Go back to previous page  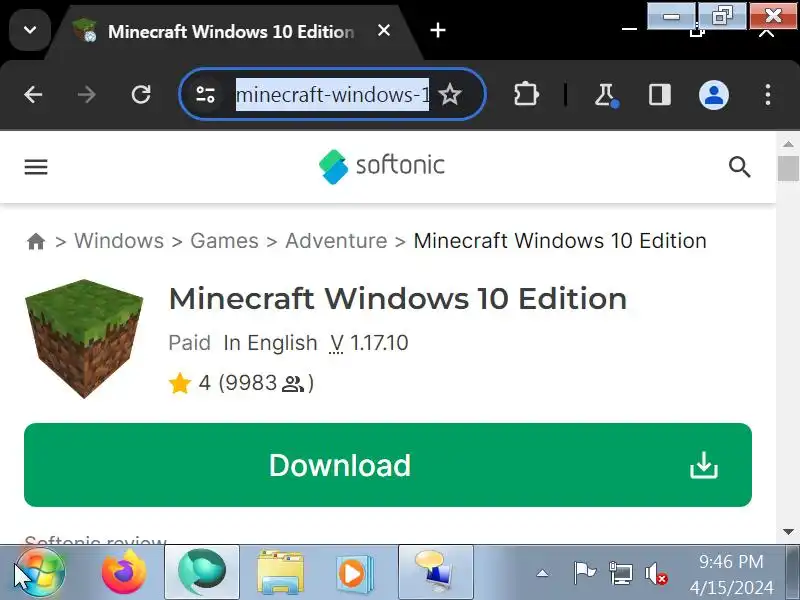pos(33,94)
